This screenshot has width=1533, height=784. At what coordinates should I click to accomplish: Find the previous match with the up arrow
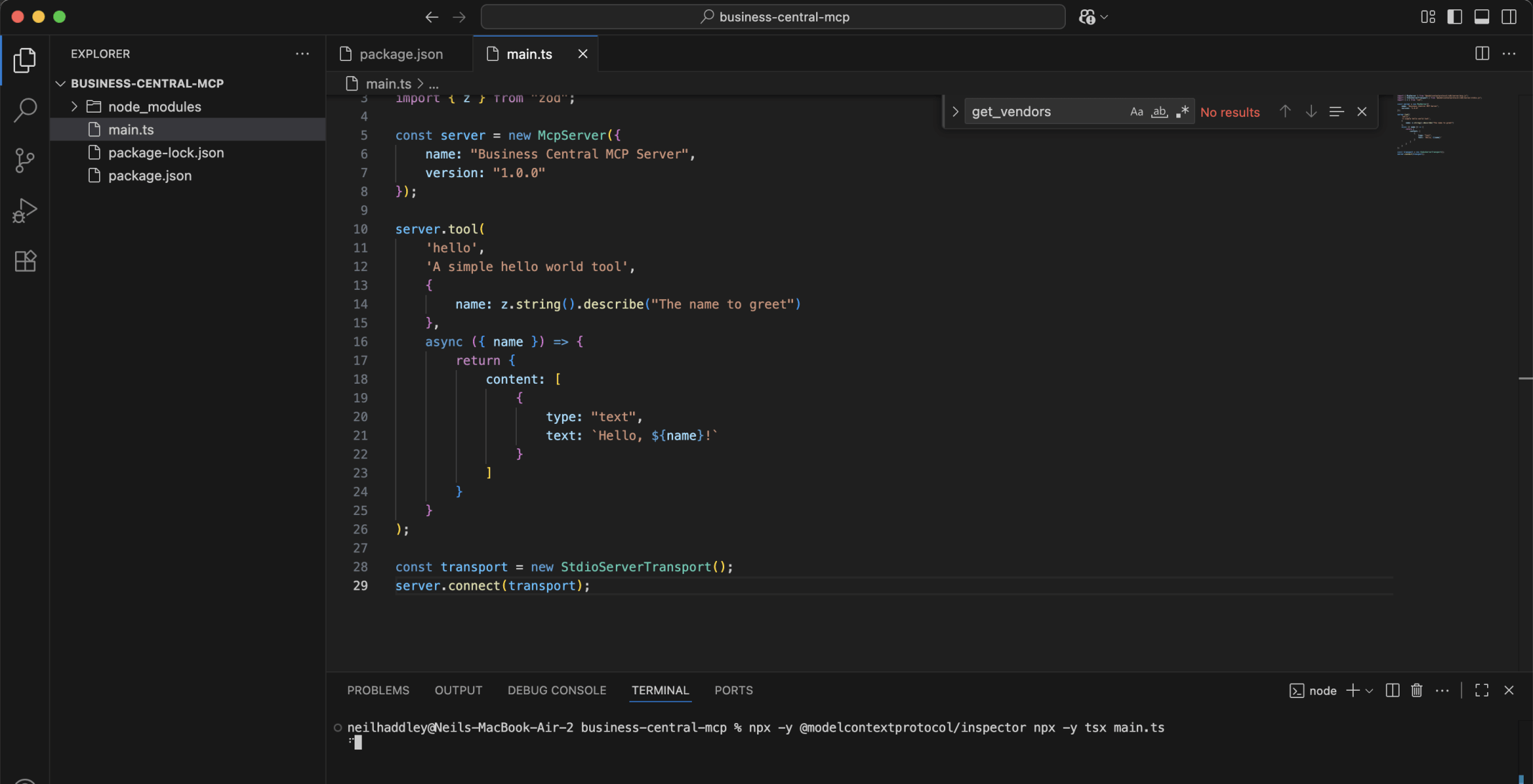point(1284,112)
